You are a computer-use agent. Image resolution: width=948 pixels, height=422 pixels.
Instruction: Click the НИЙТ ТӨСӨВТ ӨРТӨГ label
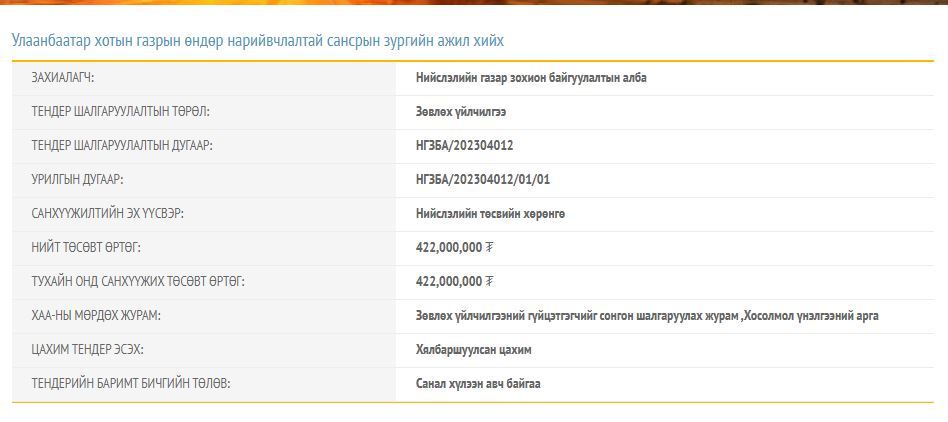click(x=86, y=248)
